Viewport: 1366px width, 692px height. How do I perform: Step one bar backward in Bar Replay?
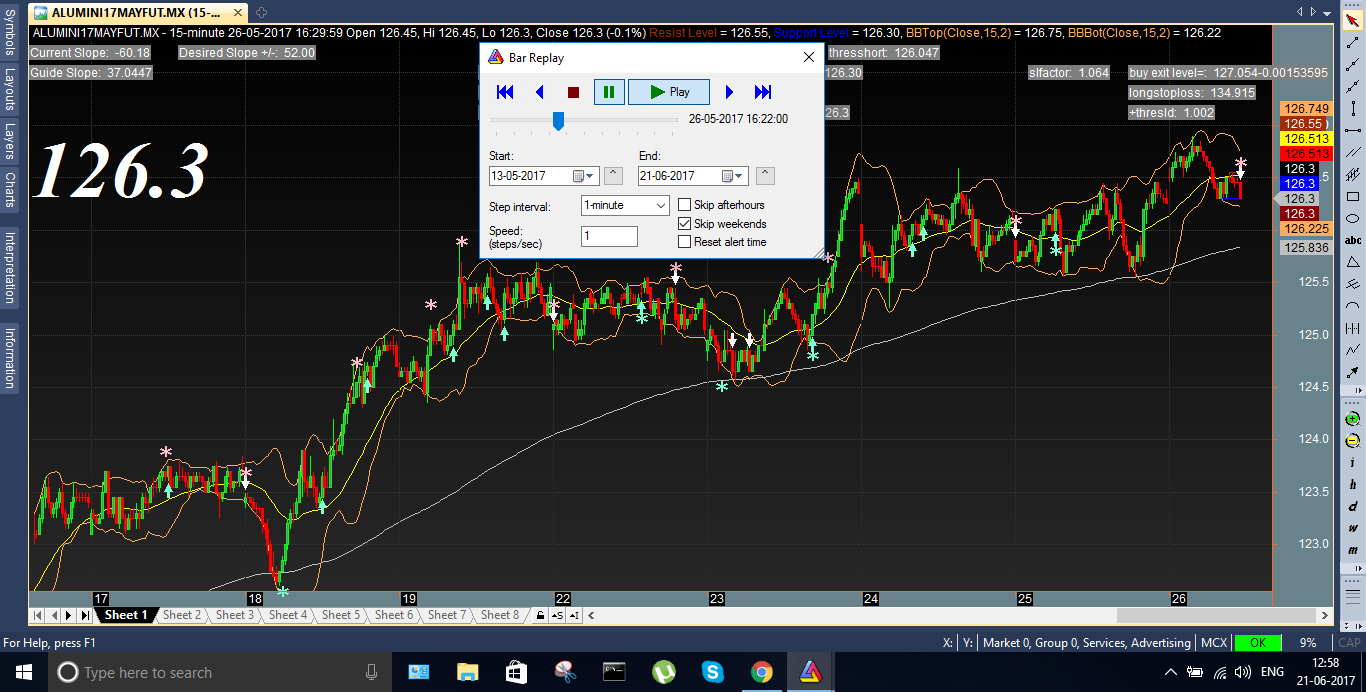540,92
